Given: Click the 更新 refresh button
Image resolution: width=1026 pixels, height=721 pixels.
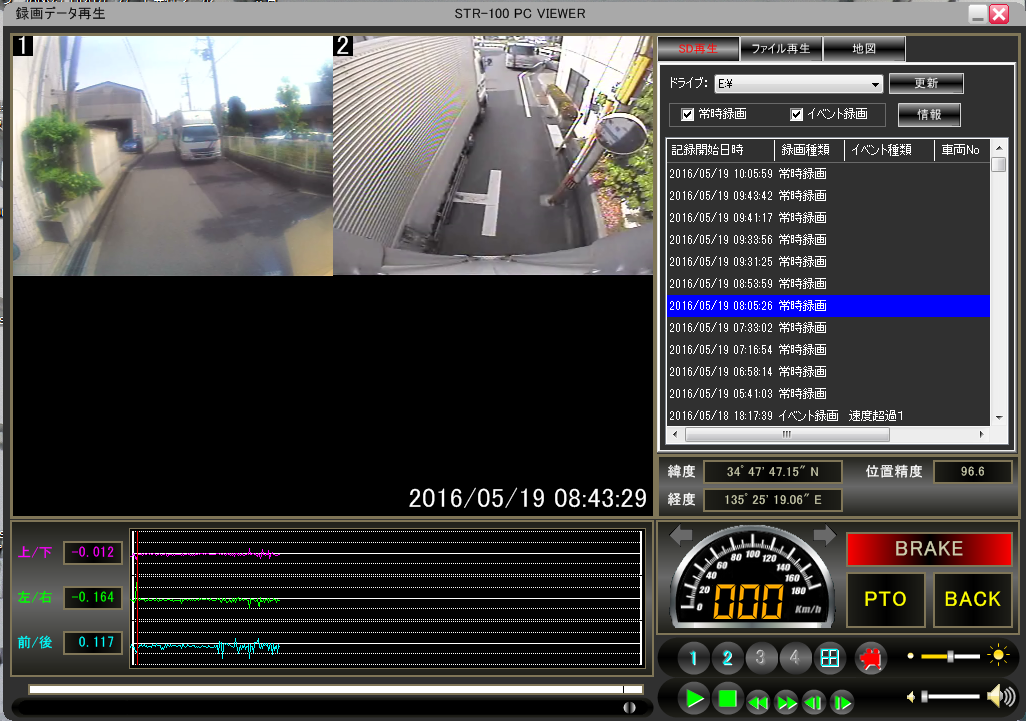Looking at the screenshot, I should pyautogui.click(x=925, y=83).
